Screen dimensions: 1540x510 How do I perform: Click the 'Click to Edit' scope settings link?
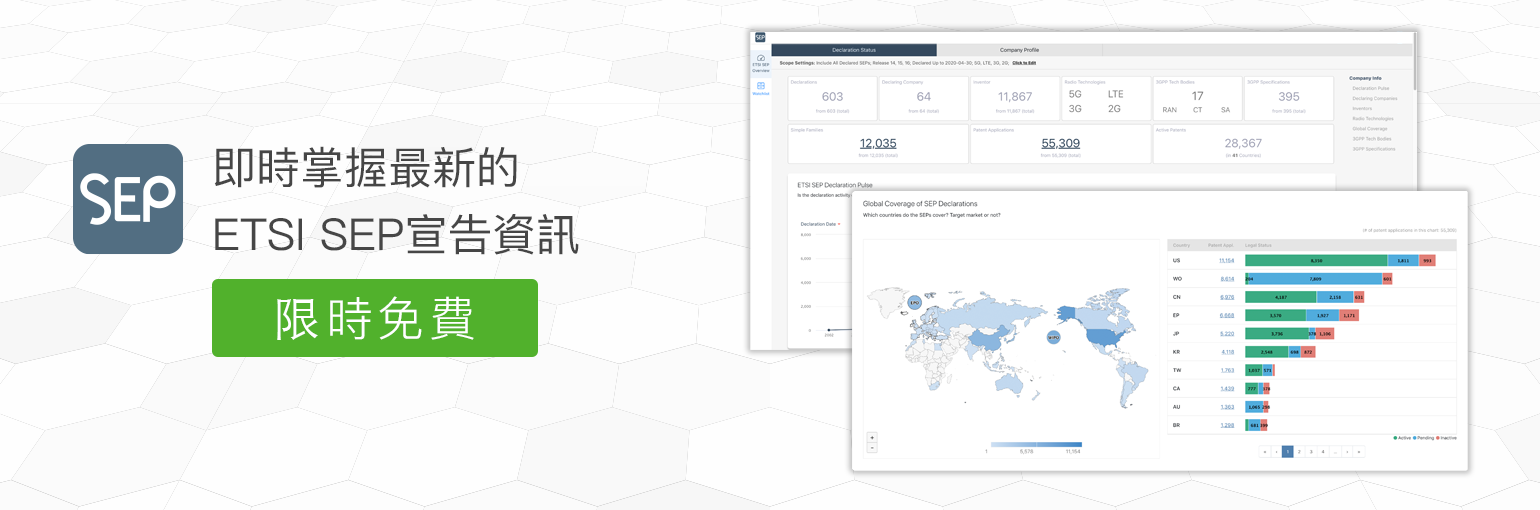pyautogui.click(x=1024, y=63)
